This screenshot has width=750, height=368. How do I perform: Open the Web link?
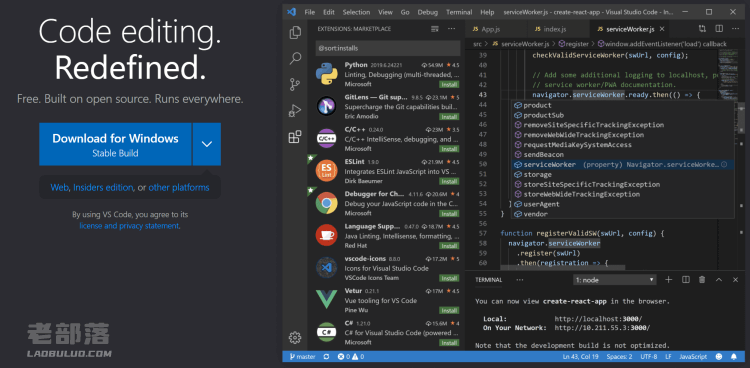pyautogui.click(x=60, y=188)
